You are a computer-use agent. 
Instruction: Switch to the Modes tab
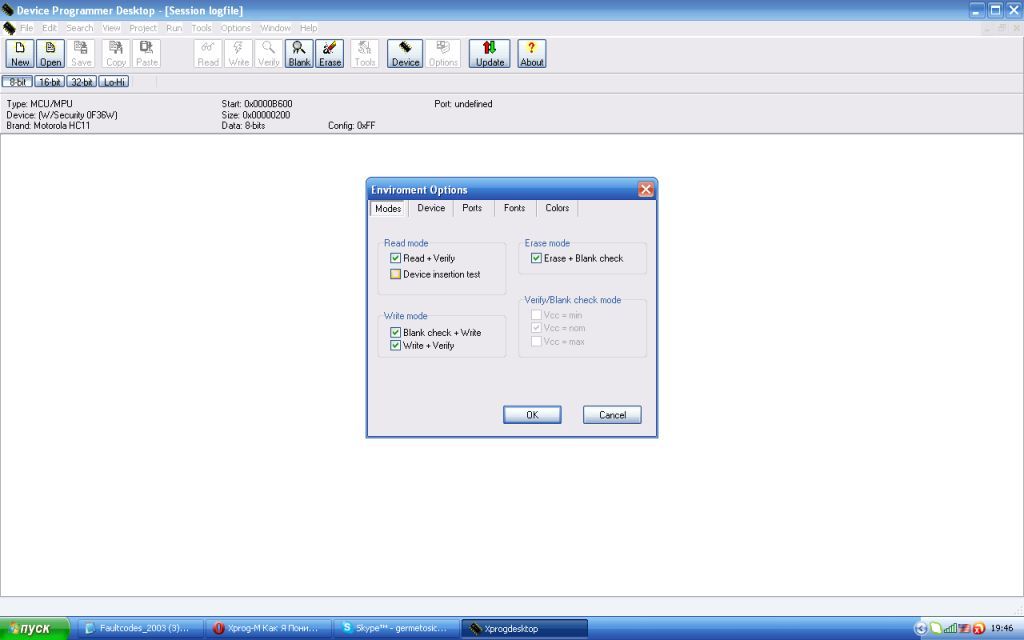pos(388,208)
